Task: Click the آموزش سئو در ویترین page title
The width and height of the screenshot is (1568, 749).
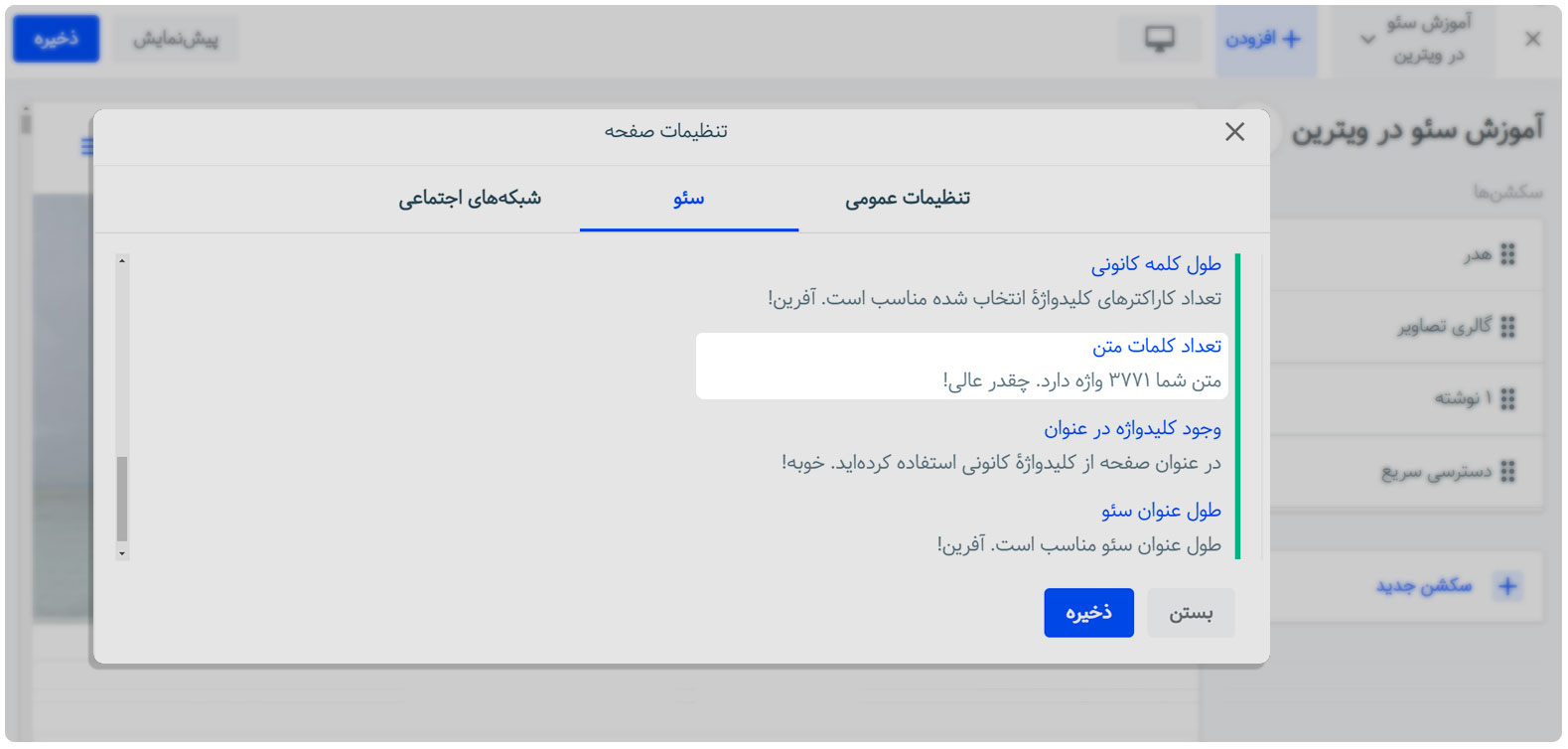Action: point(1417,130)
